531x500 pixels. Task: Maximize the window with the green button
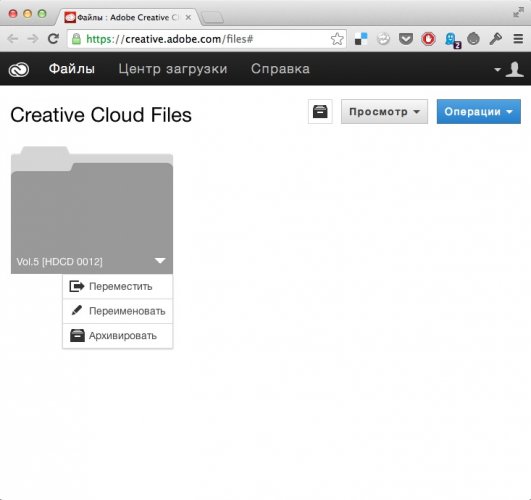coord(42,14)
